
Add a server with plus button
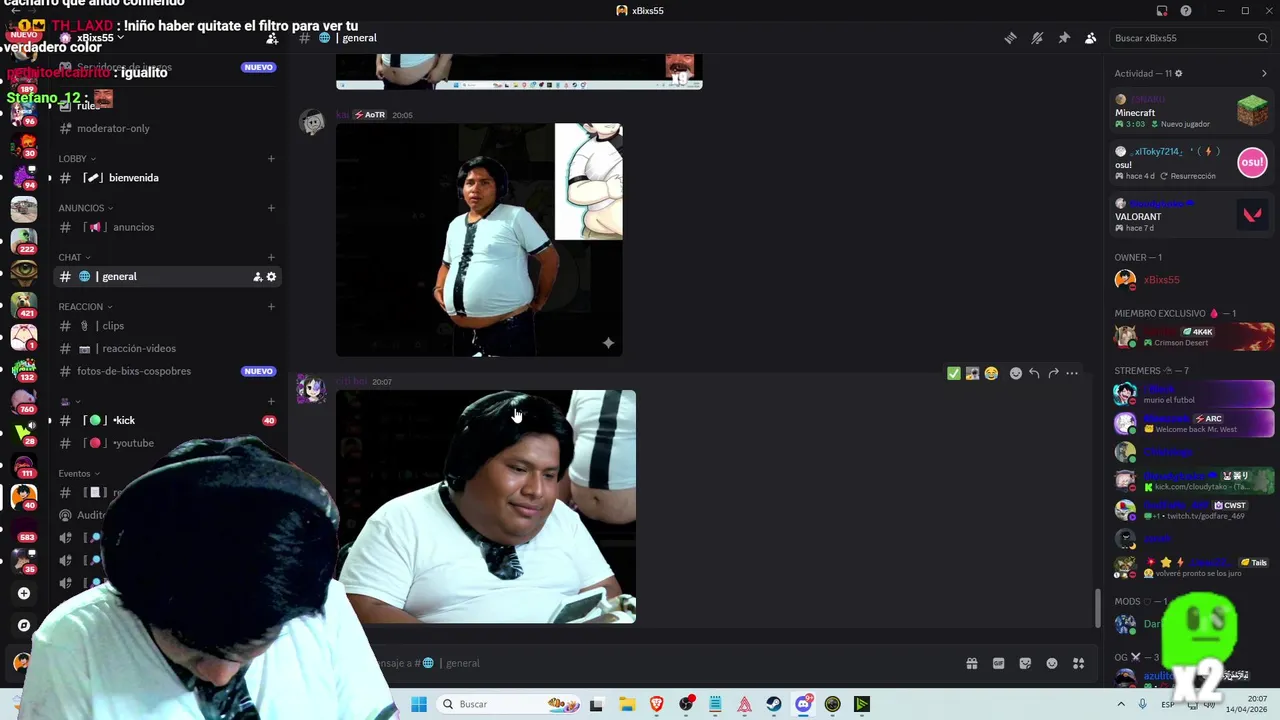[24, 594]
